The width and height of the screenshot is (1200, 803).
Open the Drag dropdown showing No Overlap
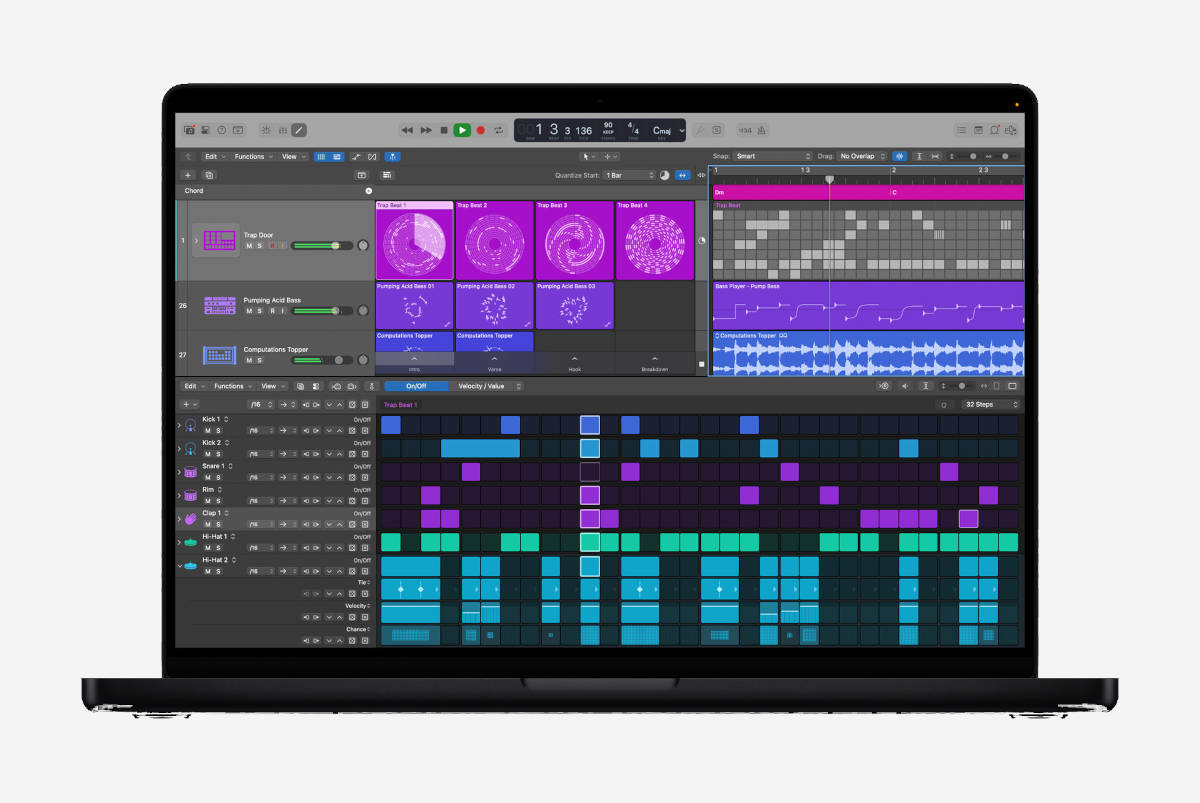click(859, 155)
